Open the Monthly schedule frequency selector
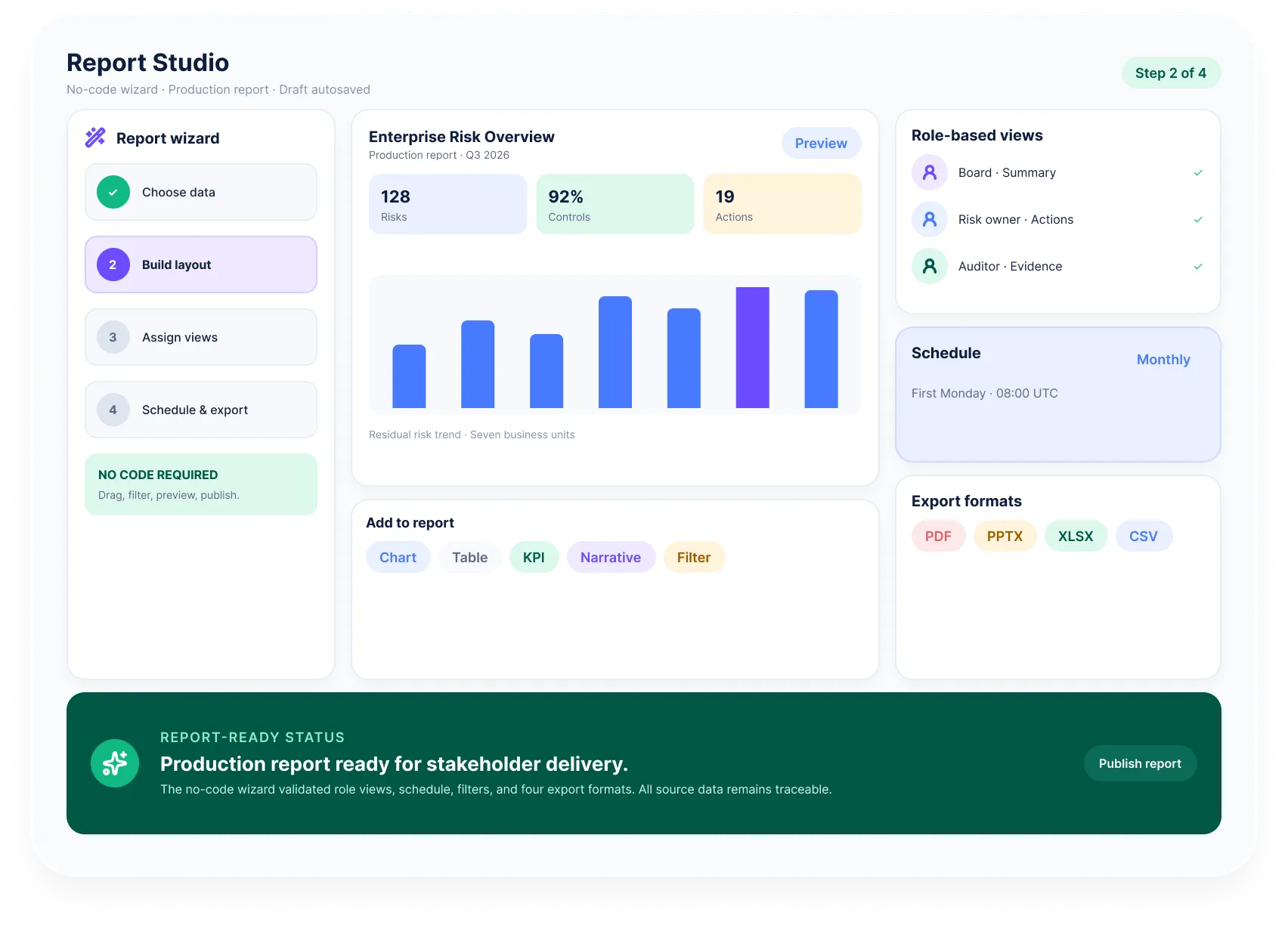The width and height of the screenshot is (1288, 925). coord(1163,360)
